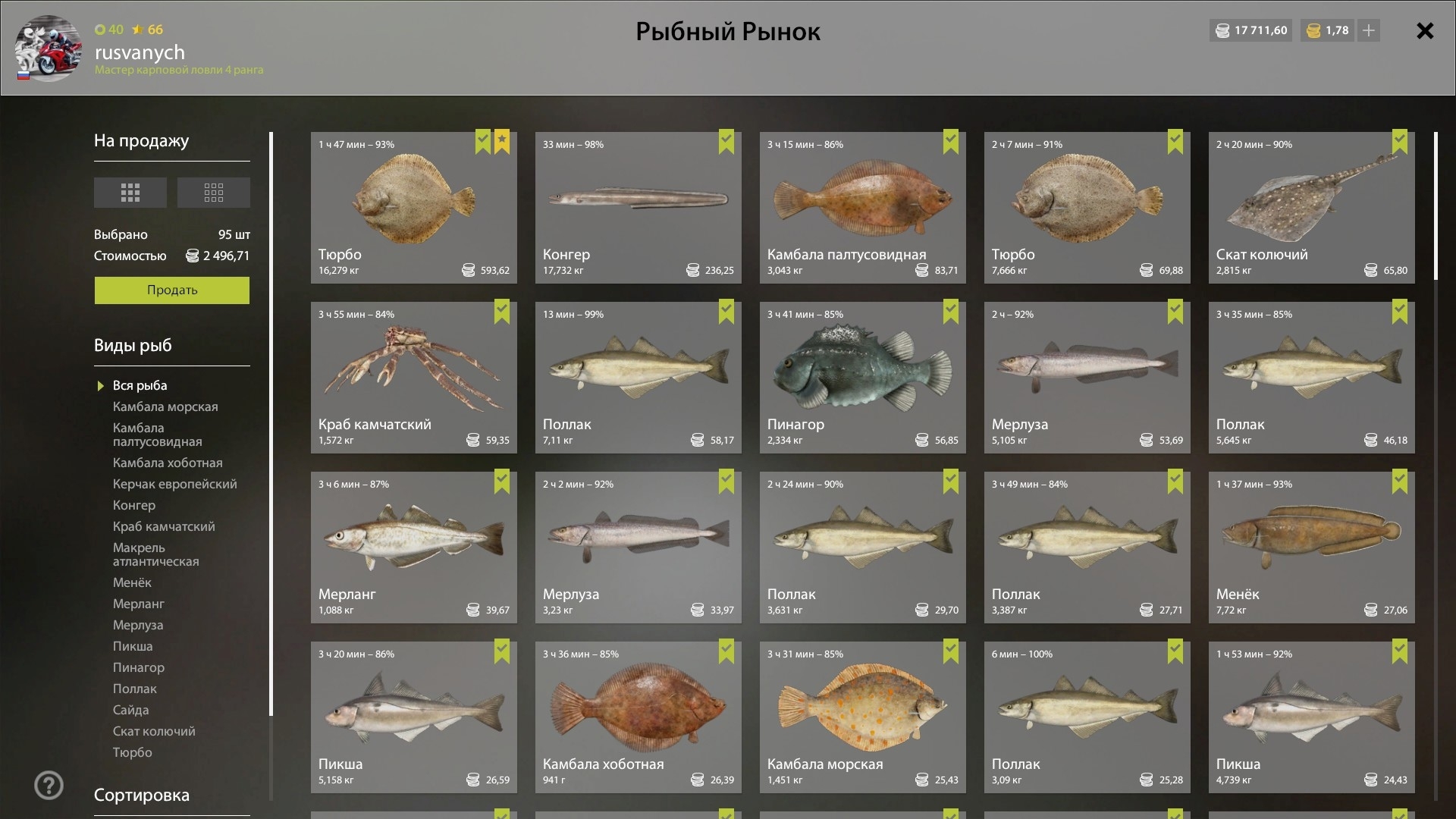Click the plus icon to add gold
The image size is (1456, 819).
click(x=1369, y=30)
